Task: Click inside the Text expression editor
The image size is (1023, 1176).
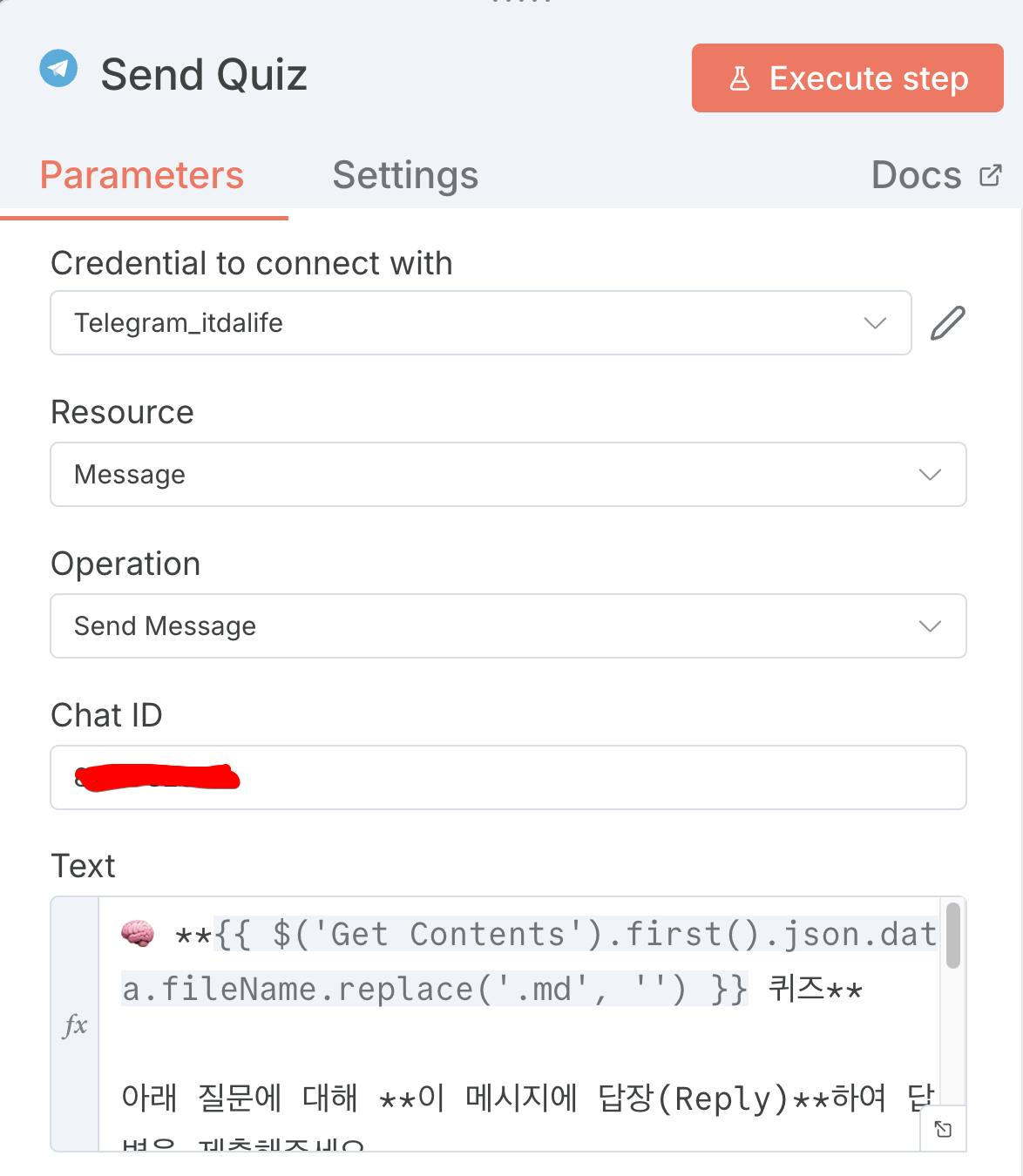Action: click(x=523, y=1037)
